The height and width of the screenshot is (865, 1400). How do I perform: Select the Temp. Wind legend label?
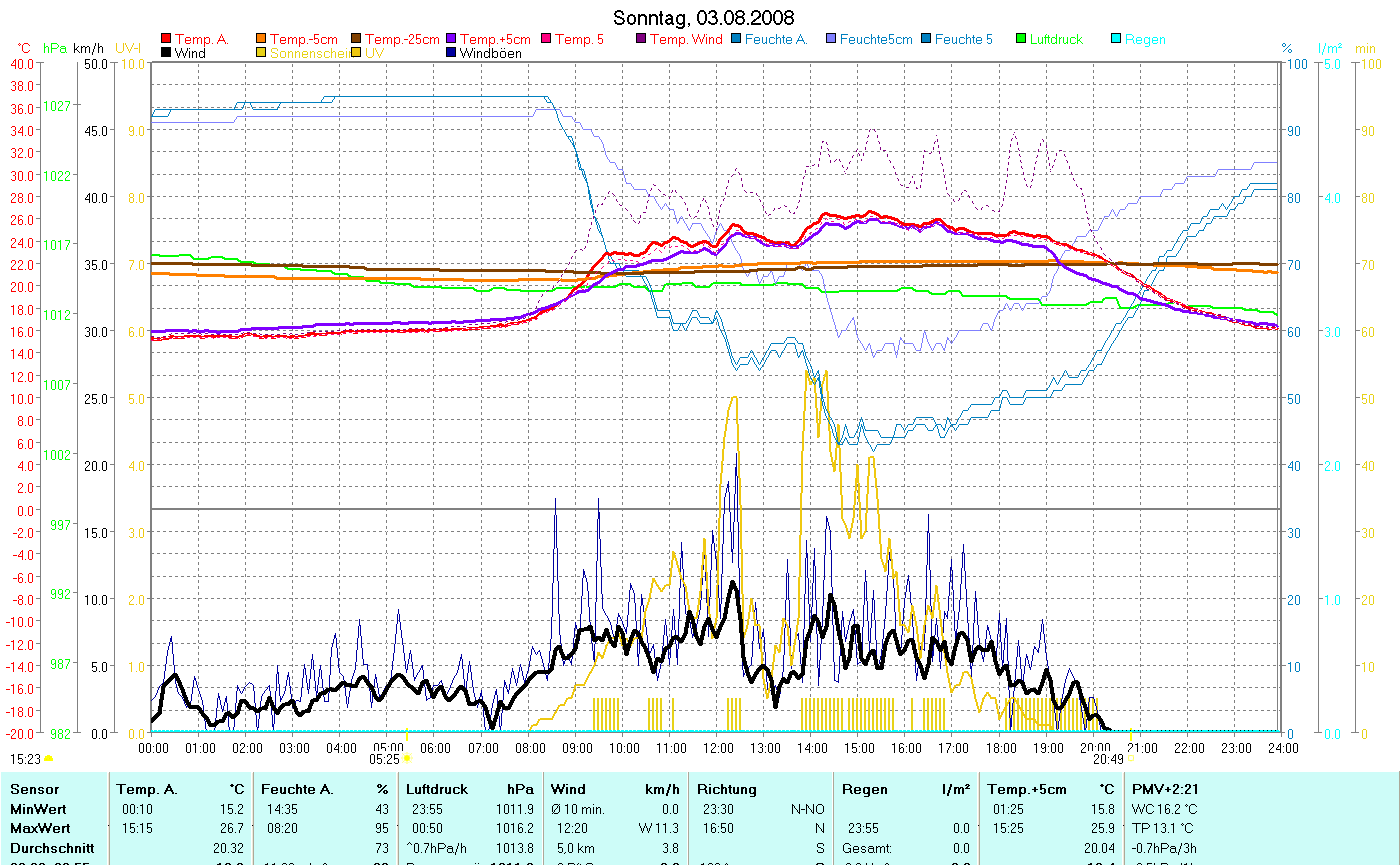(x=686, y=40)
